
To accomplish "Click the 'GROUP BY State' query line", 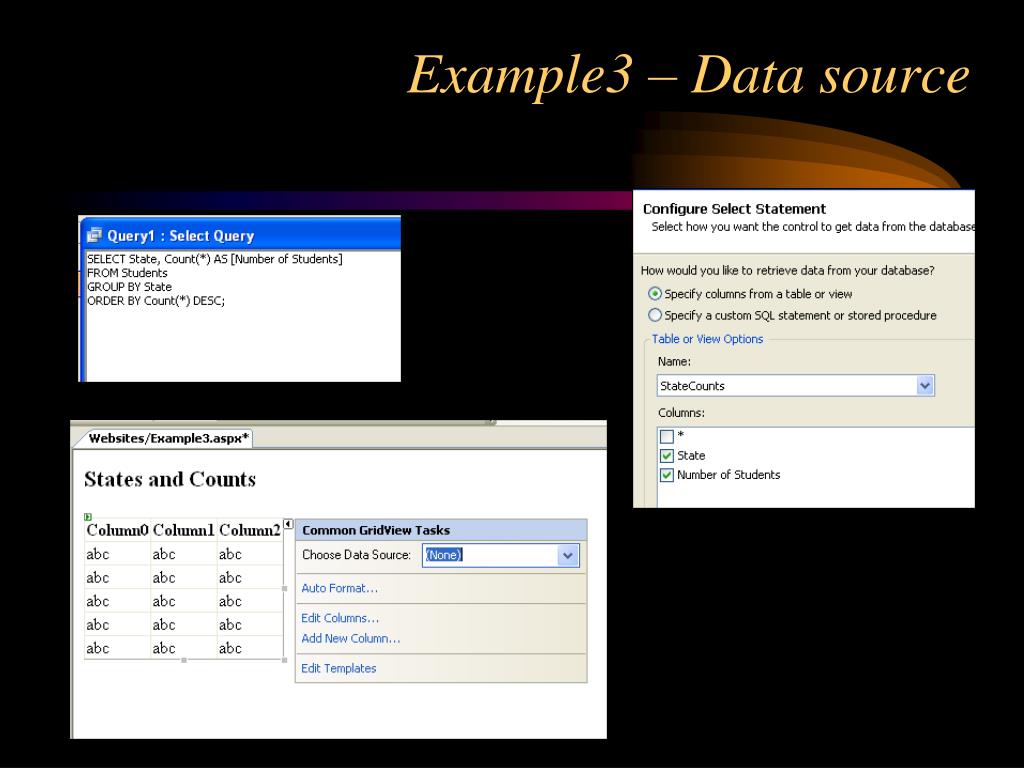I will pos(129,287).
